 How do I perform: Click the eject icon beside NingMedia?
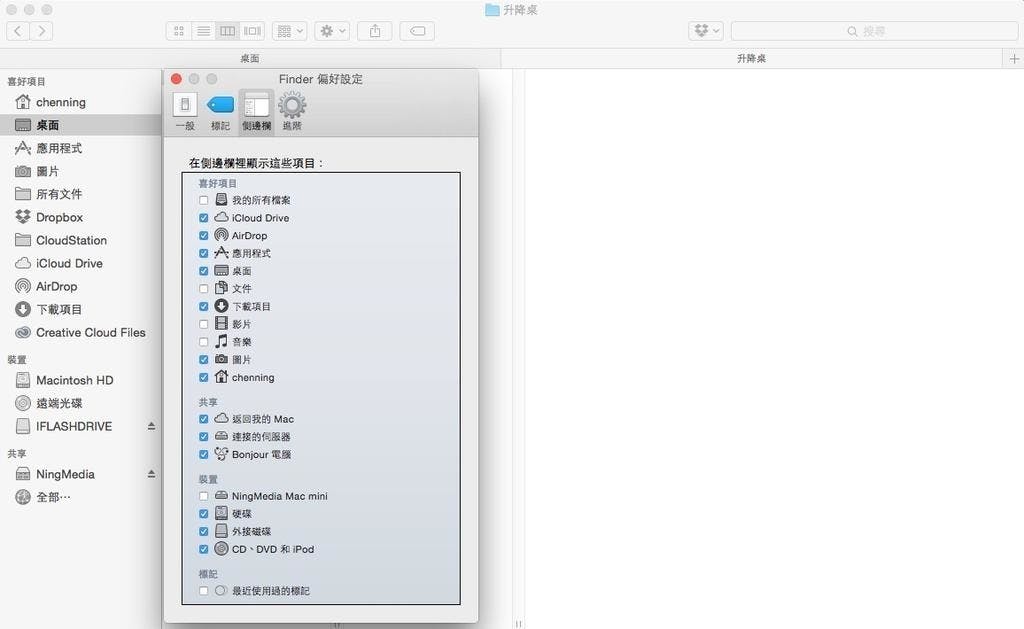[151, 474]
